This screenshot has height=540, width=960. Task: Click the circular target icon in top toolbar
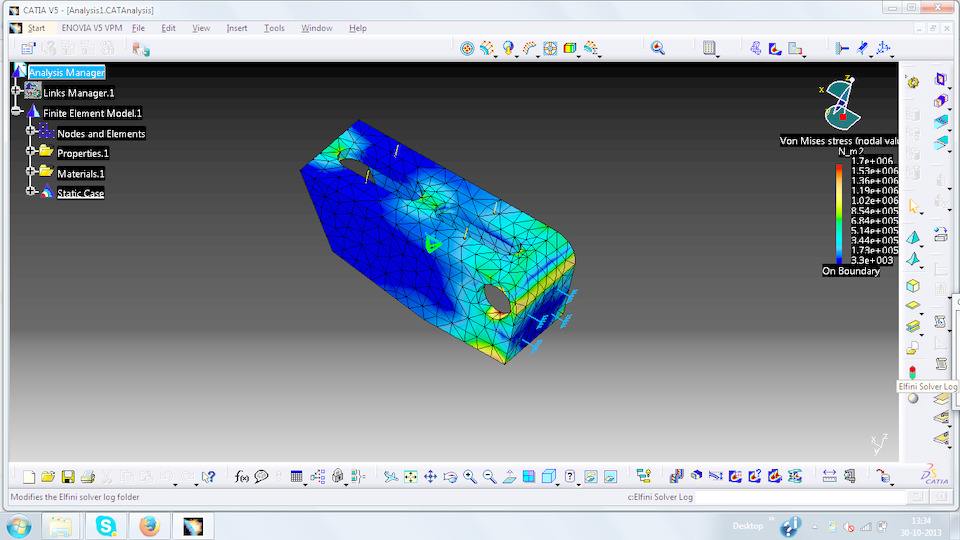click(467, 48)
